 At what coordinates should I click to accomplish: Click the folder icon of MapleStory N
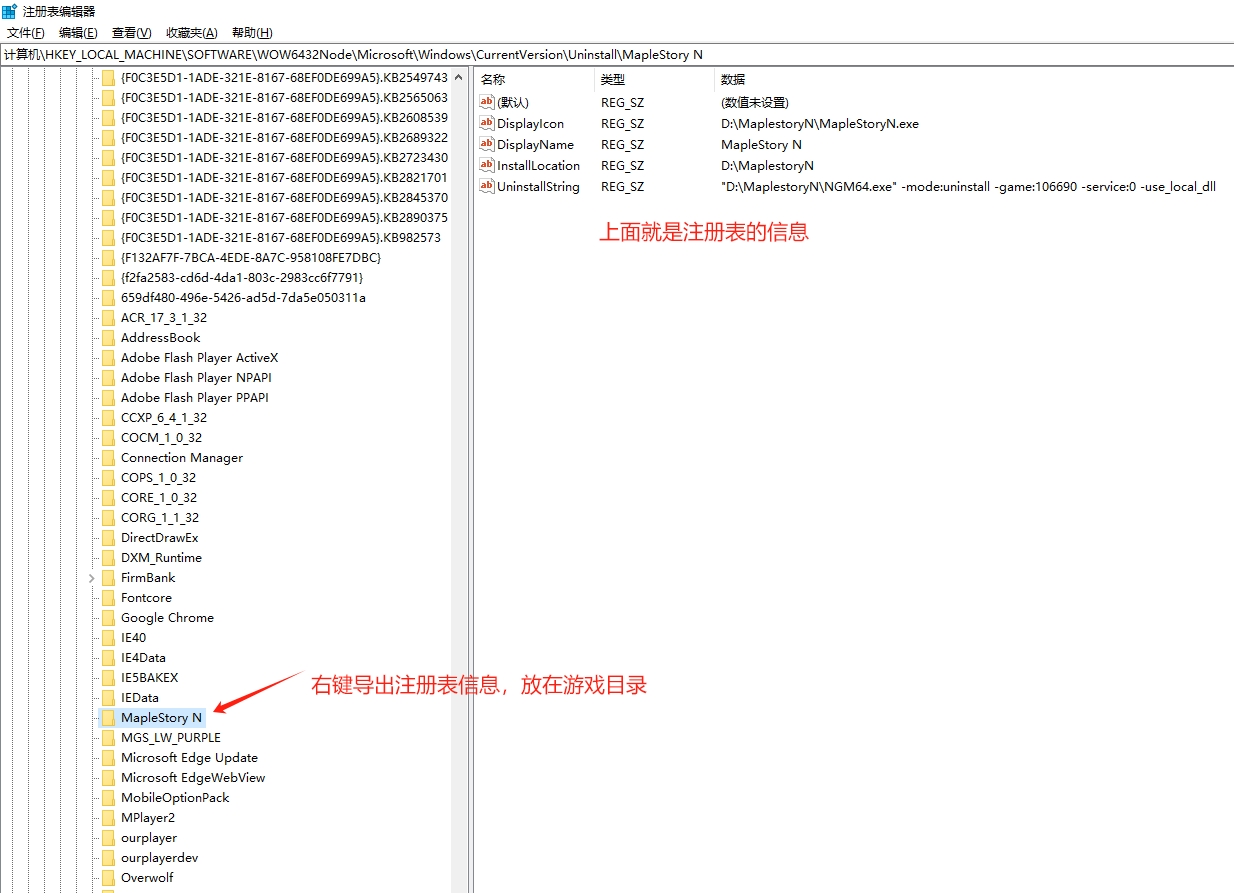(x=108, y=718)
